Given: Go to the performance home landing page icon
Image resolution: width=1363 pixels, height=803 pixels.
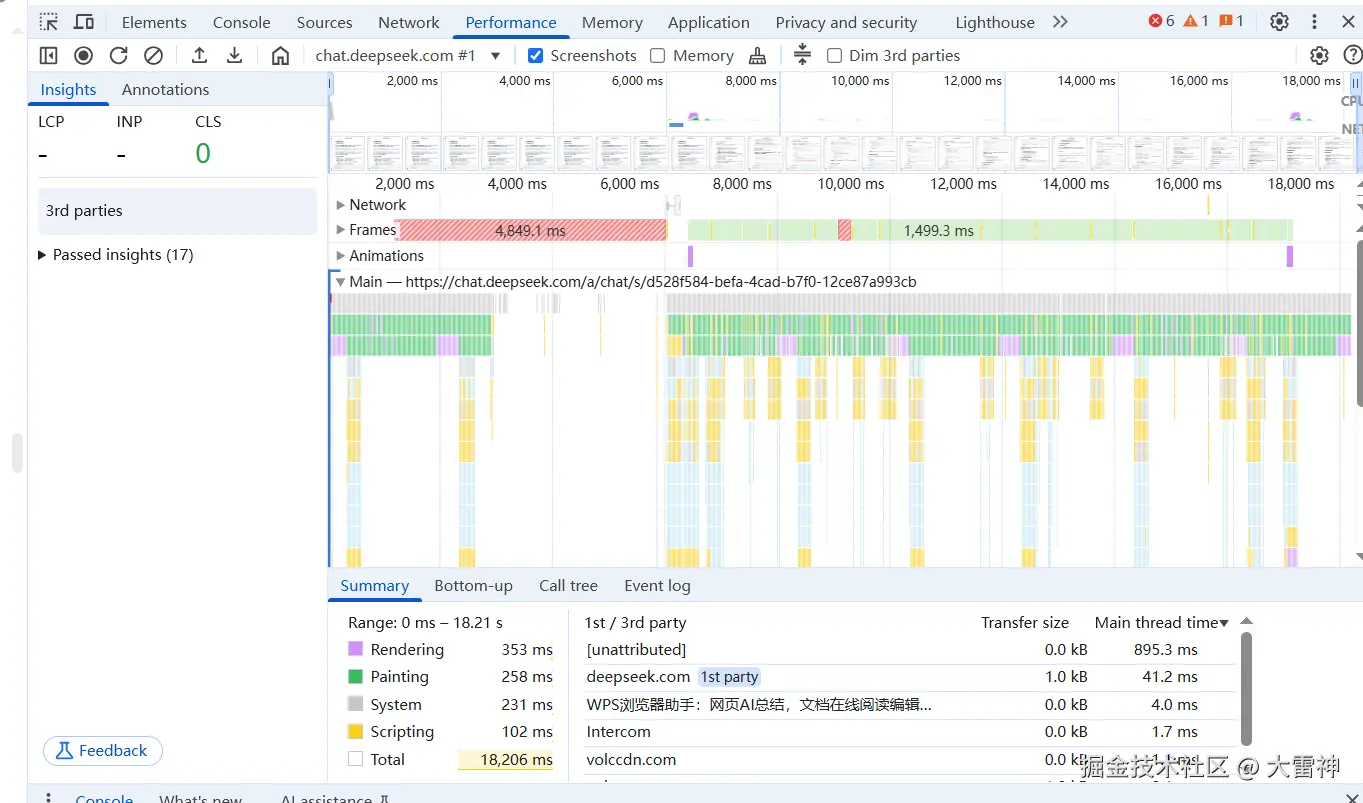Looking at the screenshot, I should click(281, 56).
